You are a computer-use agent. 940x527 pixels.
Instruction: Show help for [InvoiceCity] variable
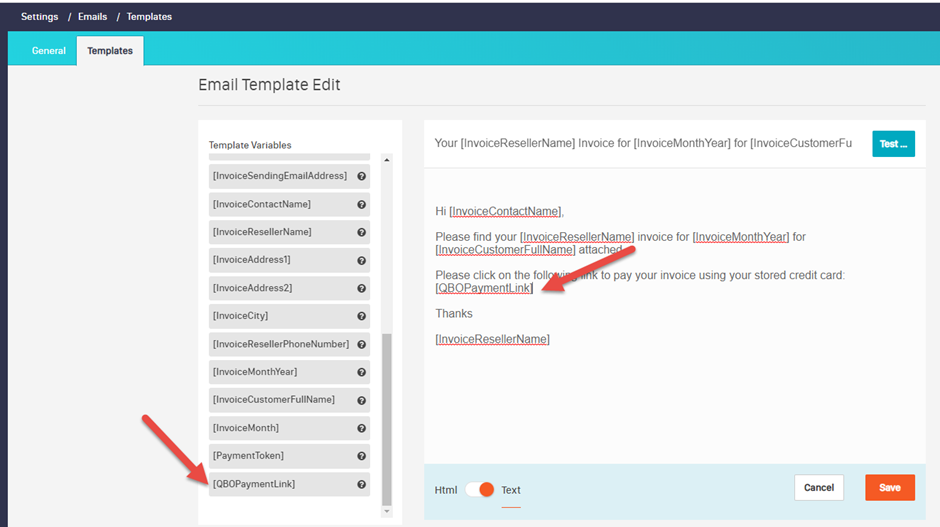(361, 316)
